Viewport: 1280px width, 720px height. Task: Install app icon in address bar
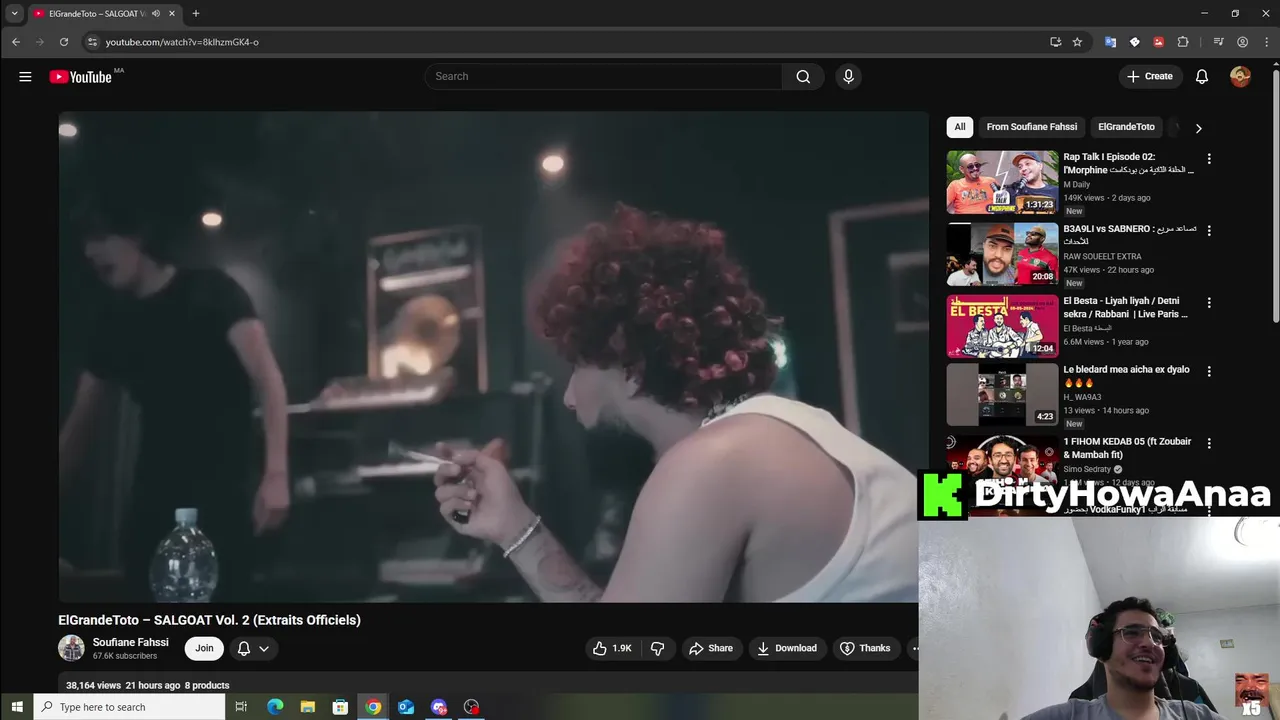(1055, 42)
